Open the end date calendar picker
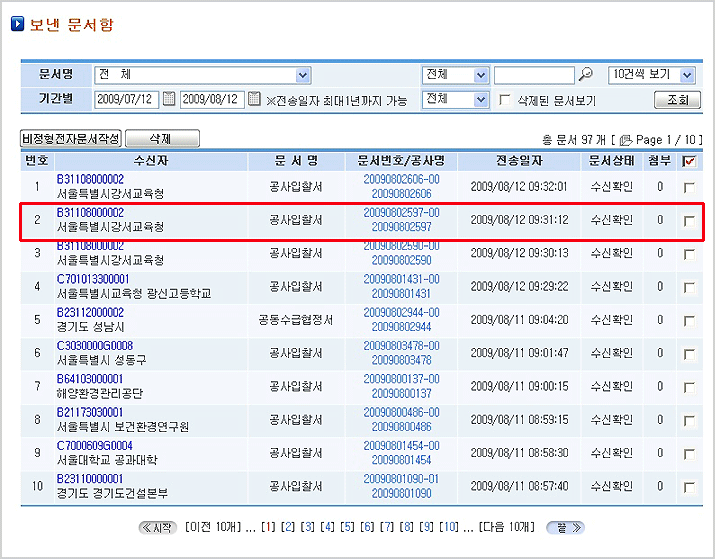Image resolution: width=715 pixels, height=559 pixels. (x=254, y=99)
